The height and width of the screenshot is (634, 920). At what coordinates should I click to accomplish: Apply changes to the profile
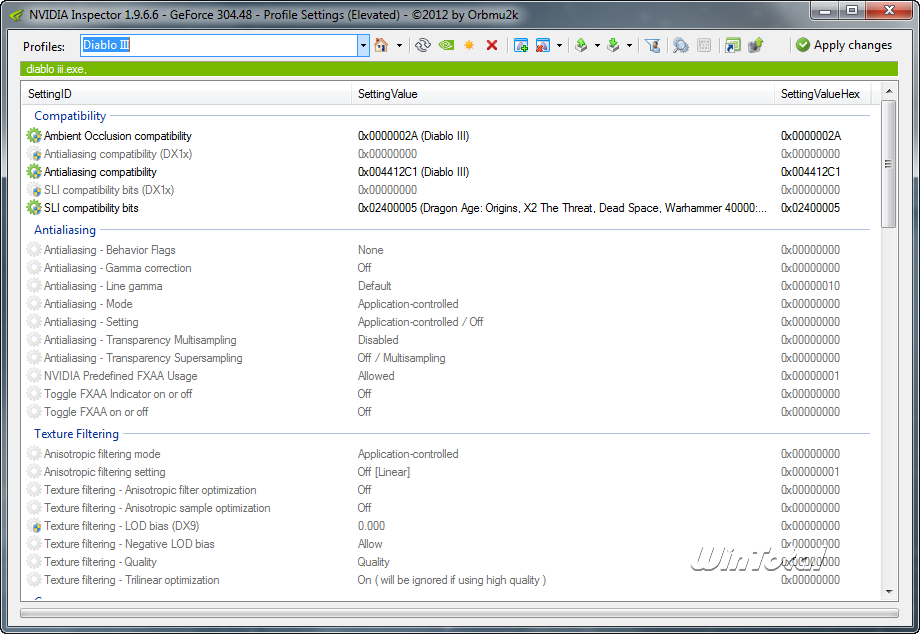[844, 45]
